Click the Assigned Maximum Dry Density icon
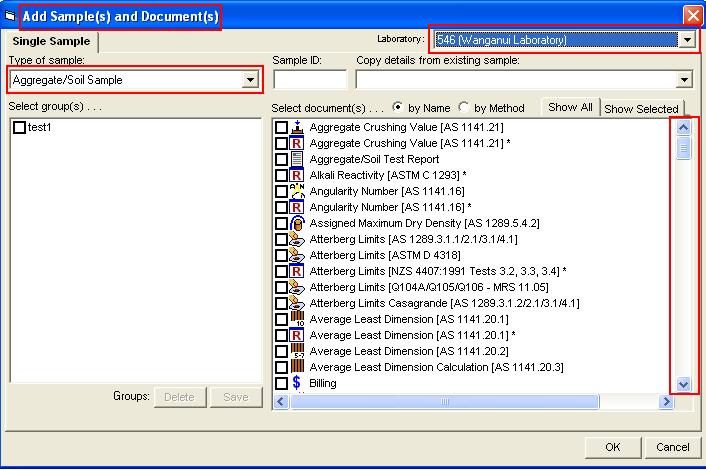This screenshot has height=470, width=706. click(x=296, y=223)
